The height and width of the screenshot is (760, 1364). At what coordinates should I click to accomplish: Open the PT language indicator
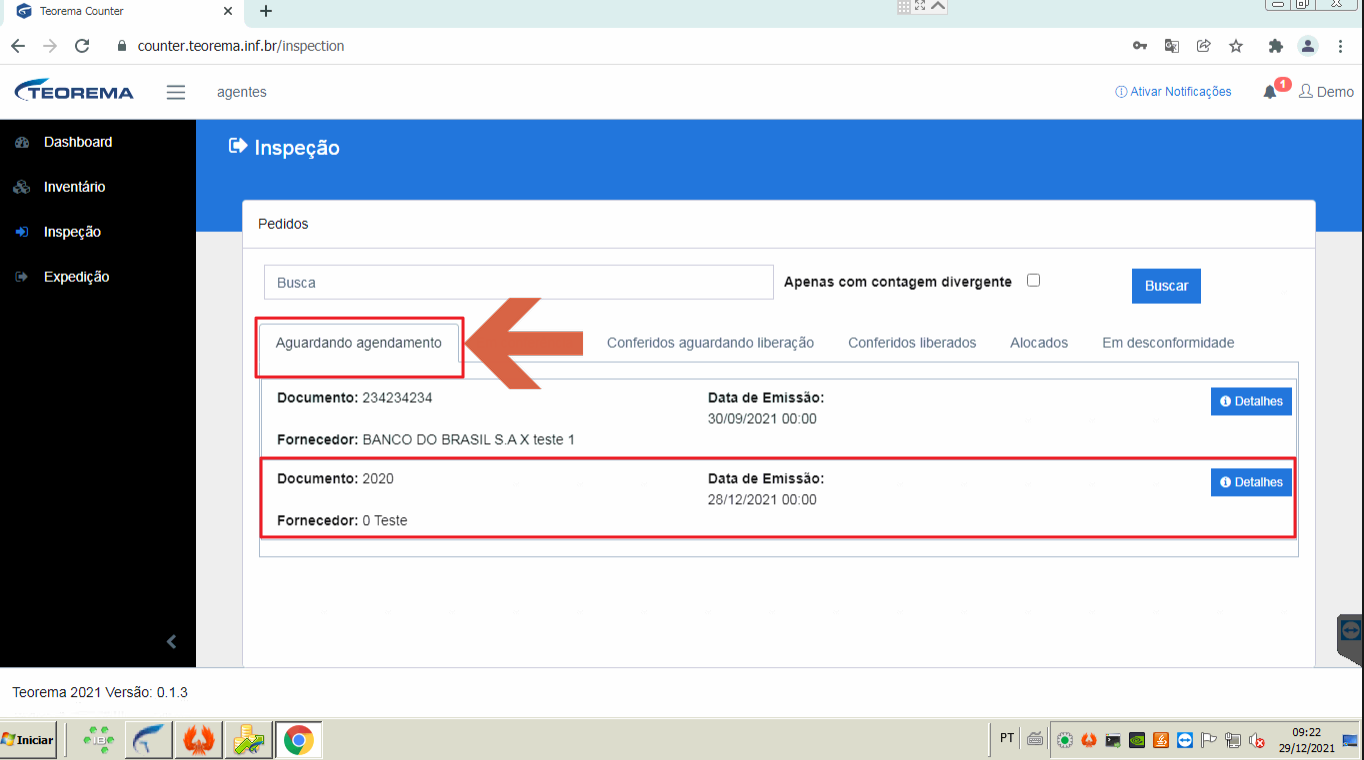pos(1007,739)
